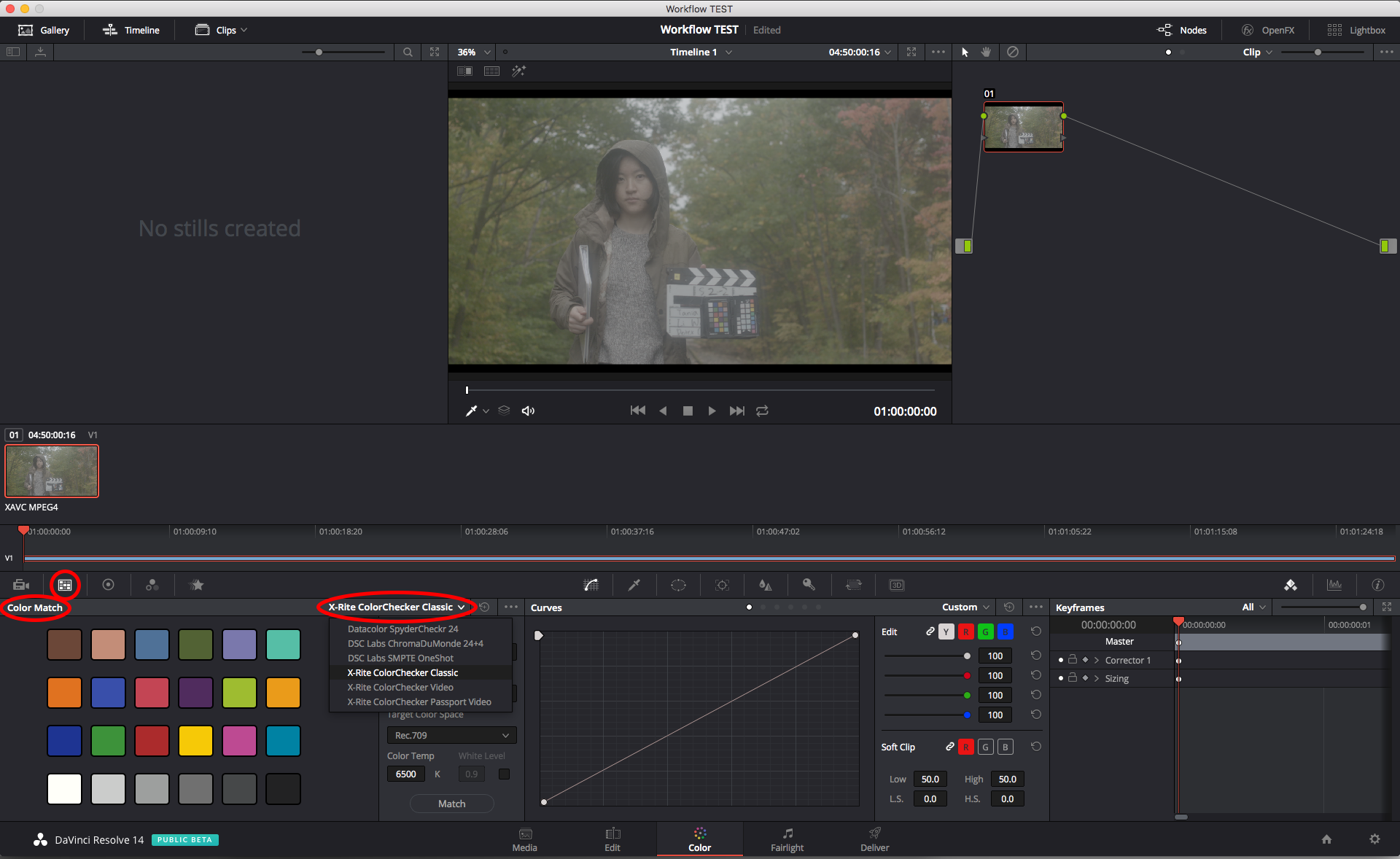This screenshot has width=1400, height=859.
Task: Open the Clip node mode dropdown
Action: coord(1257,52)
